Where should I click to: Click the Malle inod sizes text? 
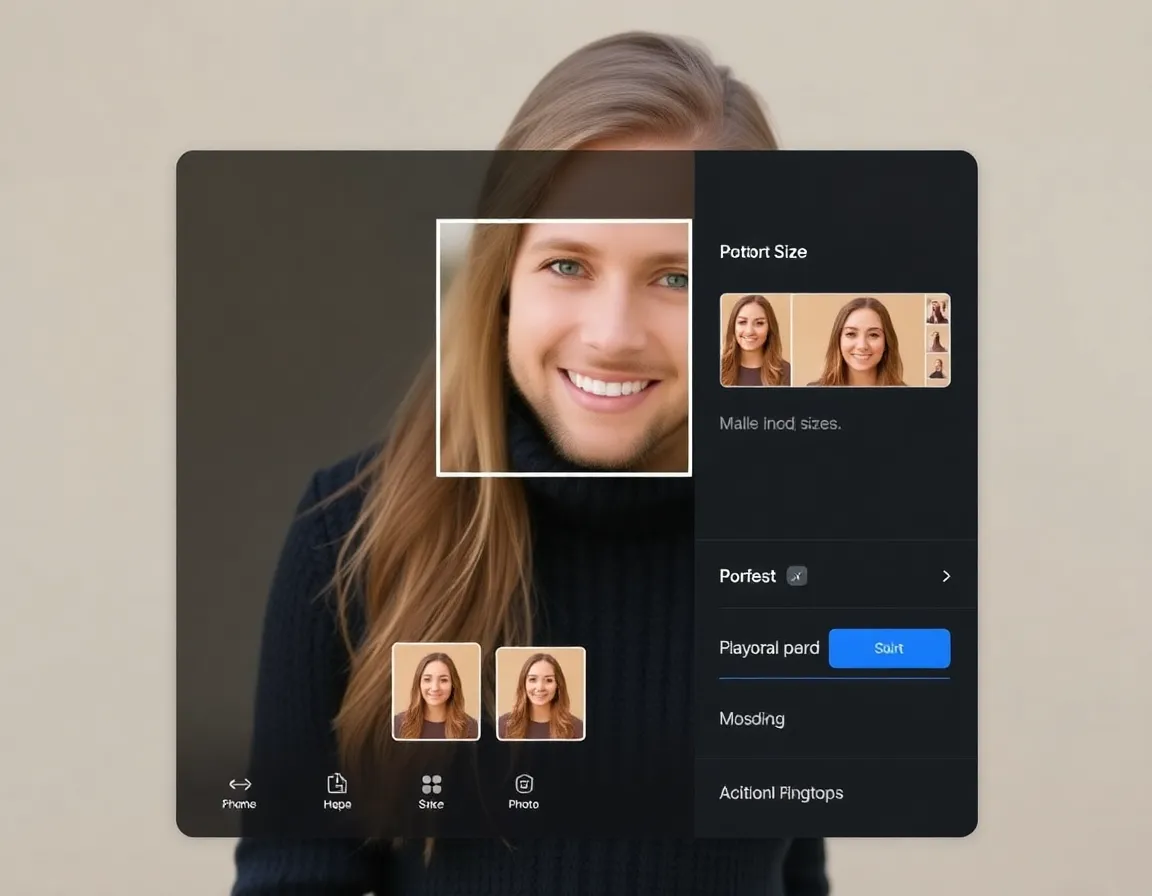coord(780,424)
